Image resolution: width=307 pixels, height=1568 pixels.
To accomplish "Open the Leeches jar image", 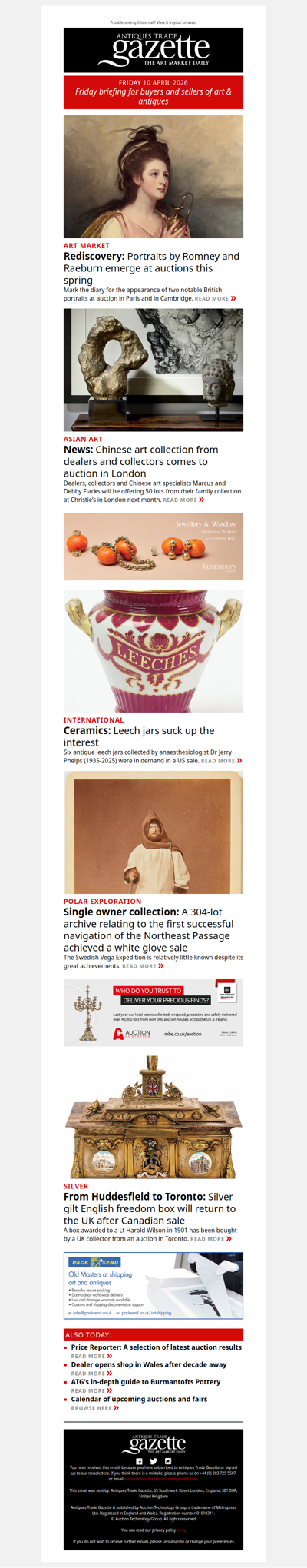I will [153, 651].
